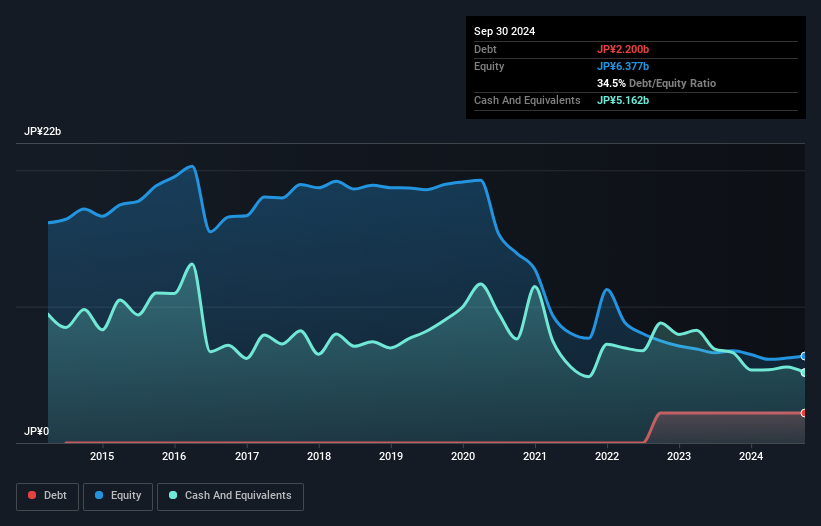This screenshot has width=821, height=526.
Task: Click the JP¥0 axis label
Action: [36, 431]
